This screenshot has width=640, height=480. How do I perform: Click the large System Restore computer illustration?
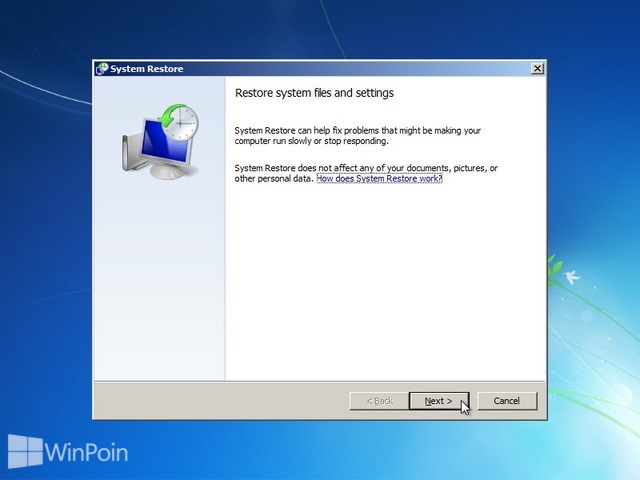click(x=160, y=141)
